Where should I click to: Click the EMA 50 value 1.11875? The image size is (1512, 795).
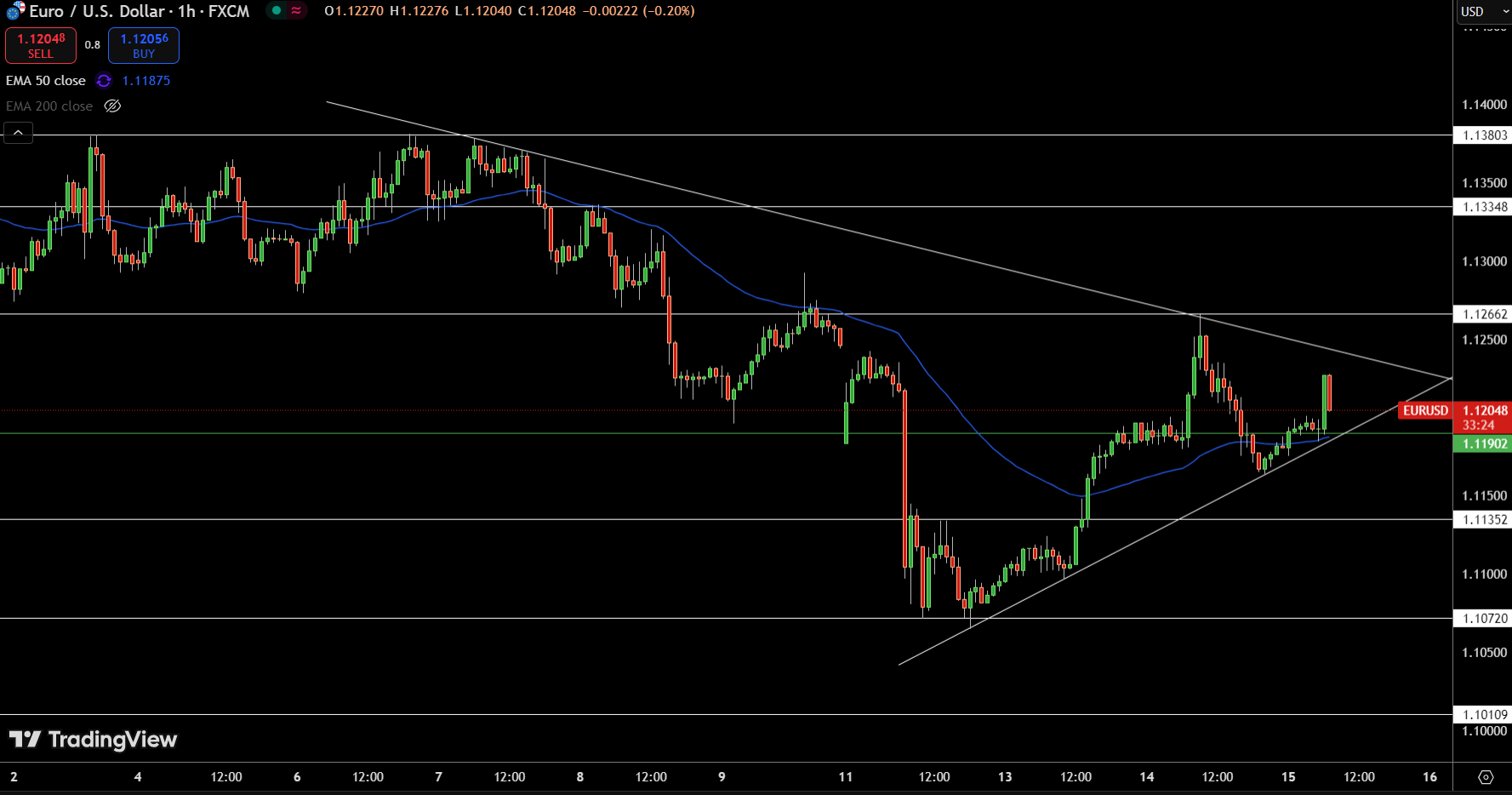pos(146,81)
